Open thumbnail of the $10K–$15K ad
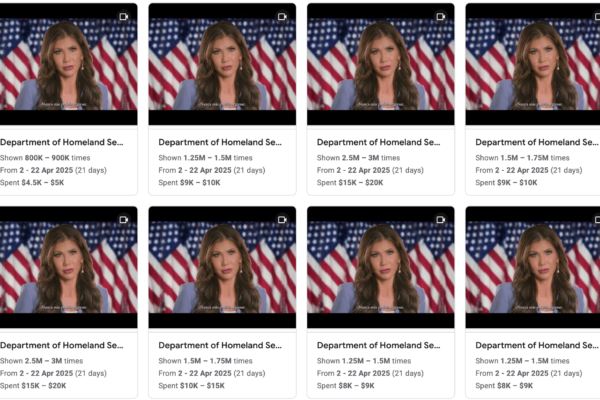The height and width of the screenshot is (400, 600). (x=222, y=267)
